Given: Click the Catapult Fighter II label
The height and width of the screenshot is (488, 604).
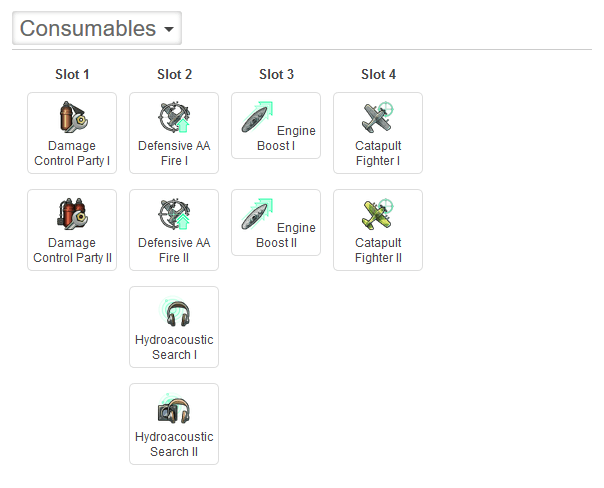Looking at the screenshot, I should [x=378, y=250].
